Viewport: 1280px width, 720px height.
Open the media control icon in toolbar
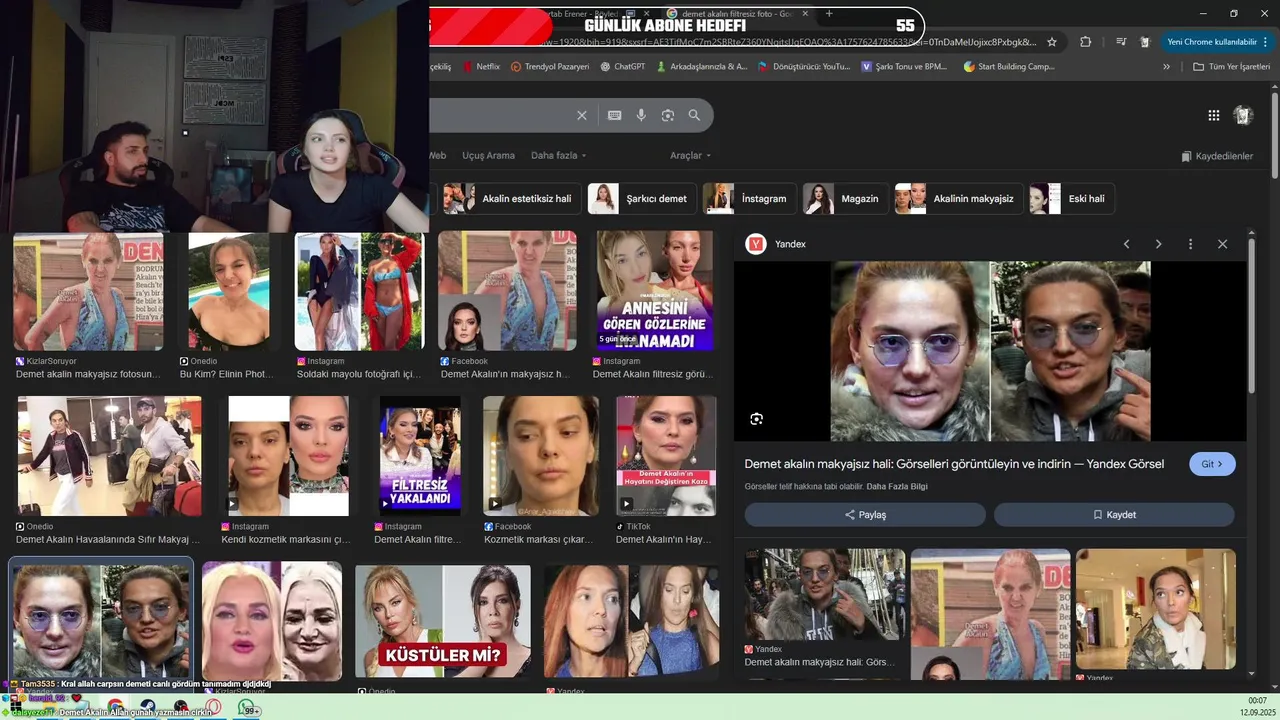coord(1121,42)
